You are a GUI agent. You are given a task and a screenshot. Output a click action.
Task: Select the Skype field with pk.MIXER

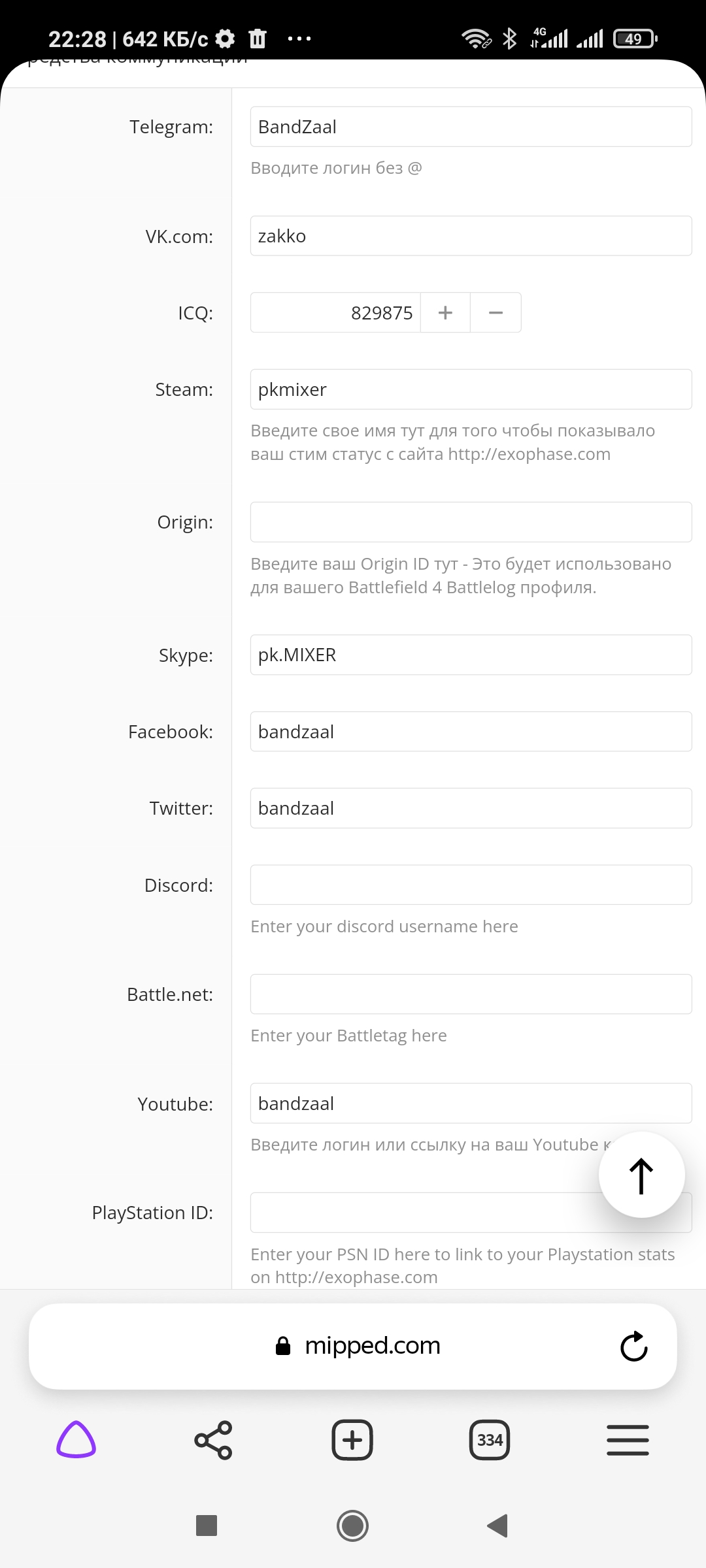[x=471, y=655]
